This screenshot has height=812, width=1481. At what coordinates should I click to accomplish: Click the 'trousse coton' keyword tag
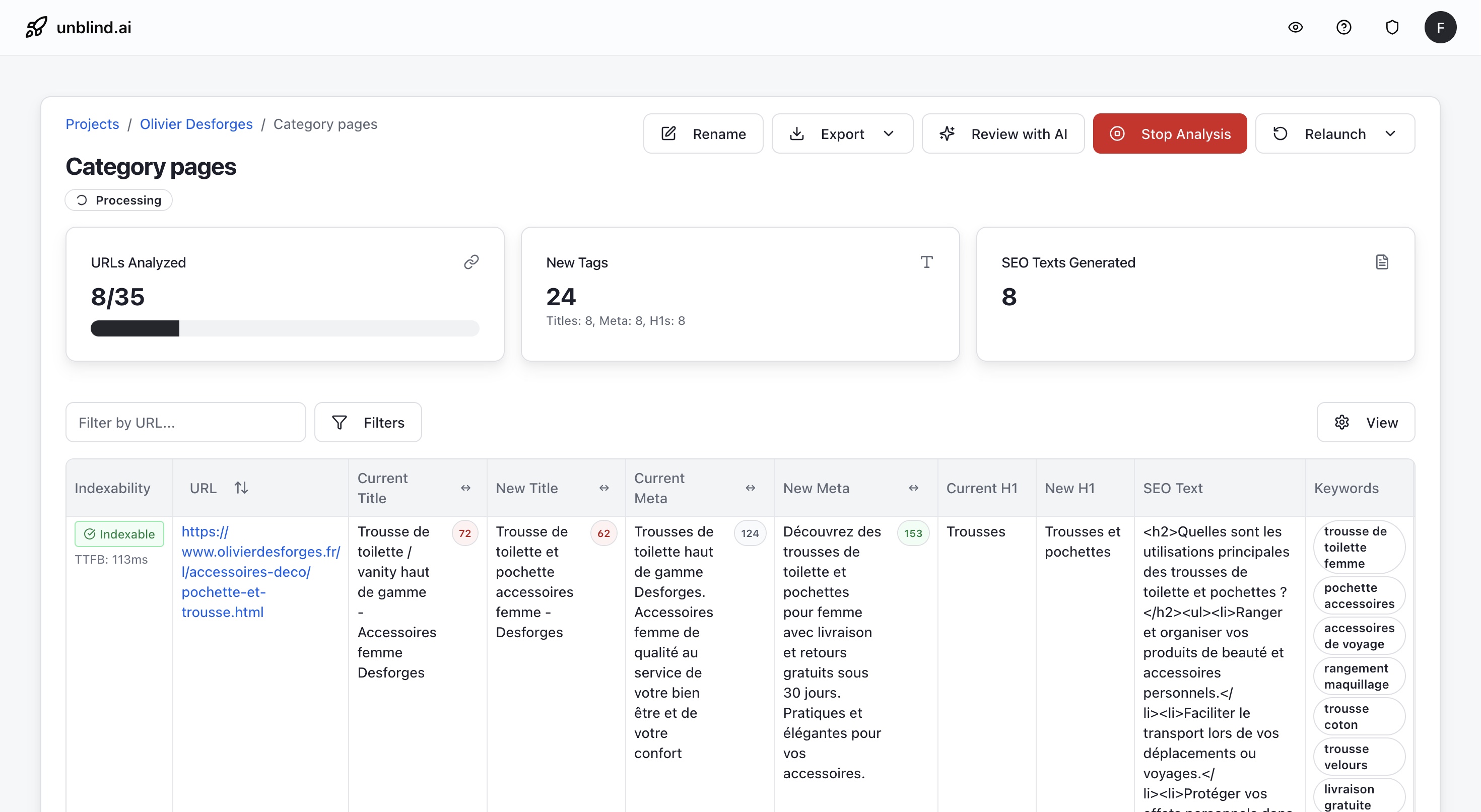click(x=1359, y=716)
